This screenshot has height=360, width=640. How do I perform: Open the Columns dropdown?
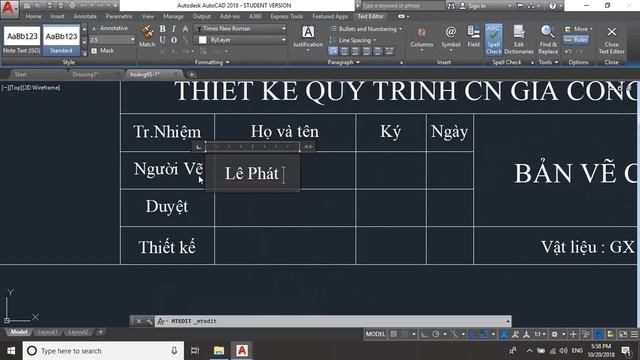pos(422,38)
